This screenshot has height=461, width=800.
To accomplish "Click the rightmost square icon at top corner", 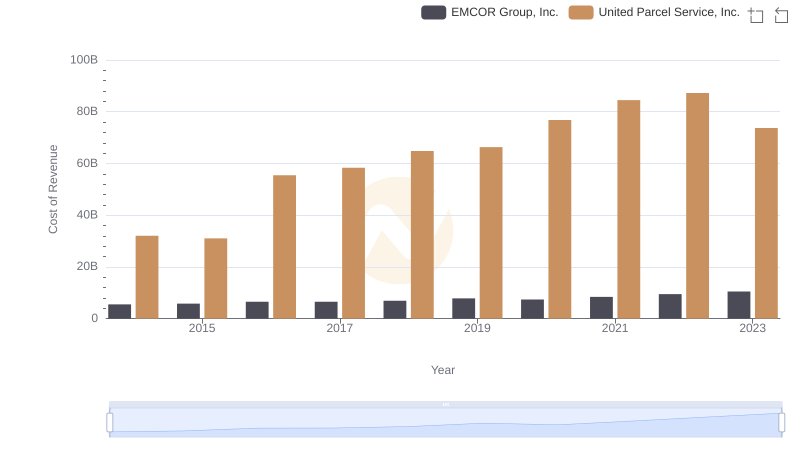I will click(782, 15).
